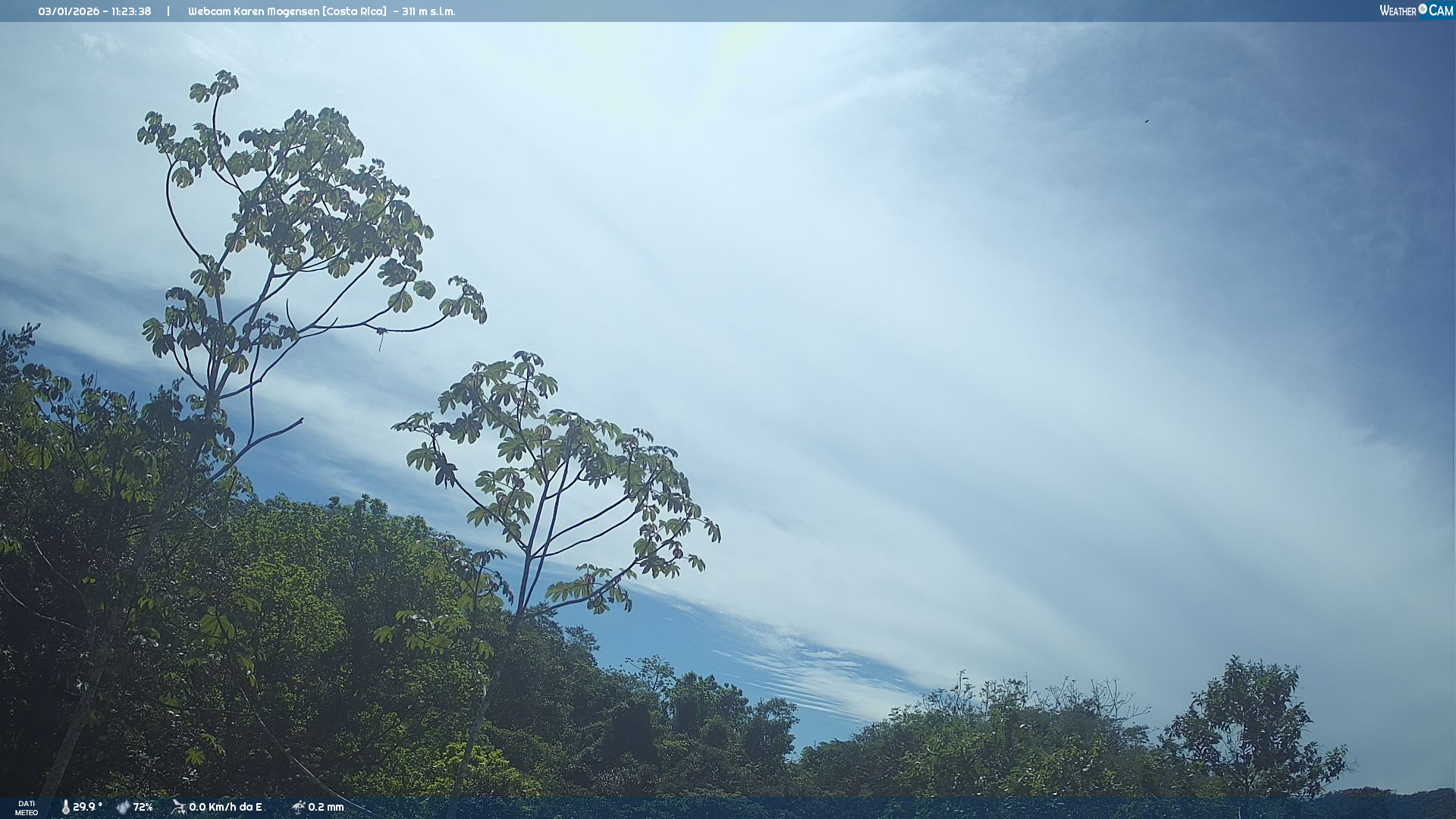Click the WeatherCam camera lens icon
The width and height of the screenshot is (1456, 819).
click(x=1423, y=9)
